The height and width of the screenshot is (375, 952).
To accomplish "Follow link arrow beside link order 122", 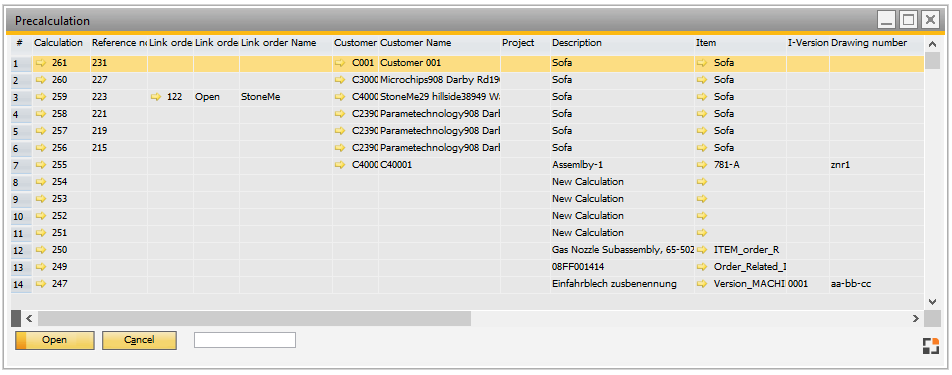I will pyautogui.click(x=156, y=96).
